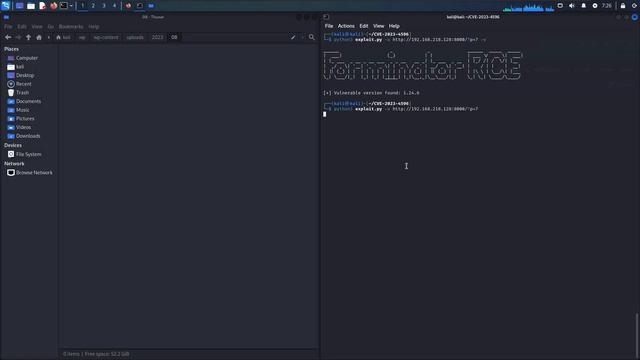Open Thunar Help menu
Viewport: 640px width, 360px height.
93,27
